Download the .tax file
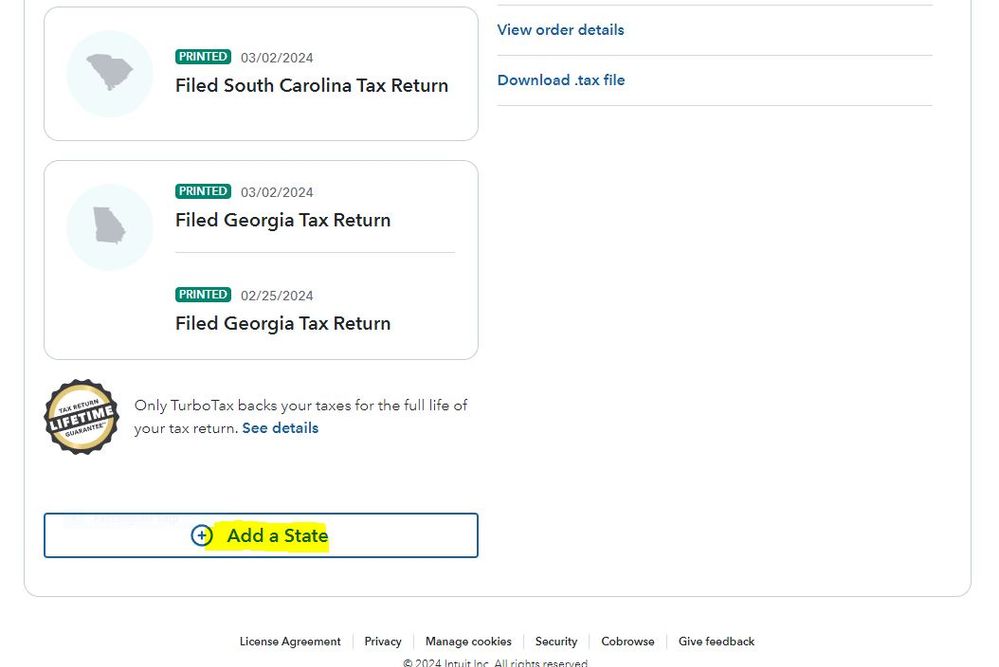This screenshot has height=667, width=999. [x=561, y=80]
